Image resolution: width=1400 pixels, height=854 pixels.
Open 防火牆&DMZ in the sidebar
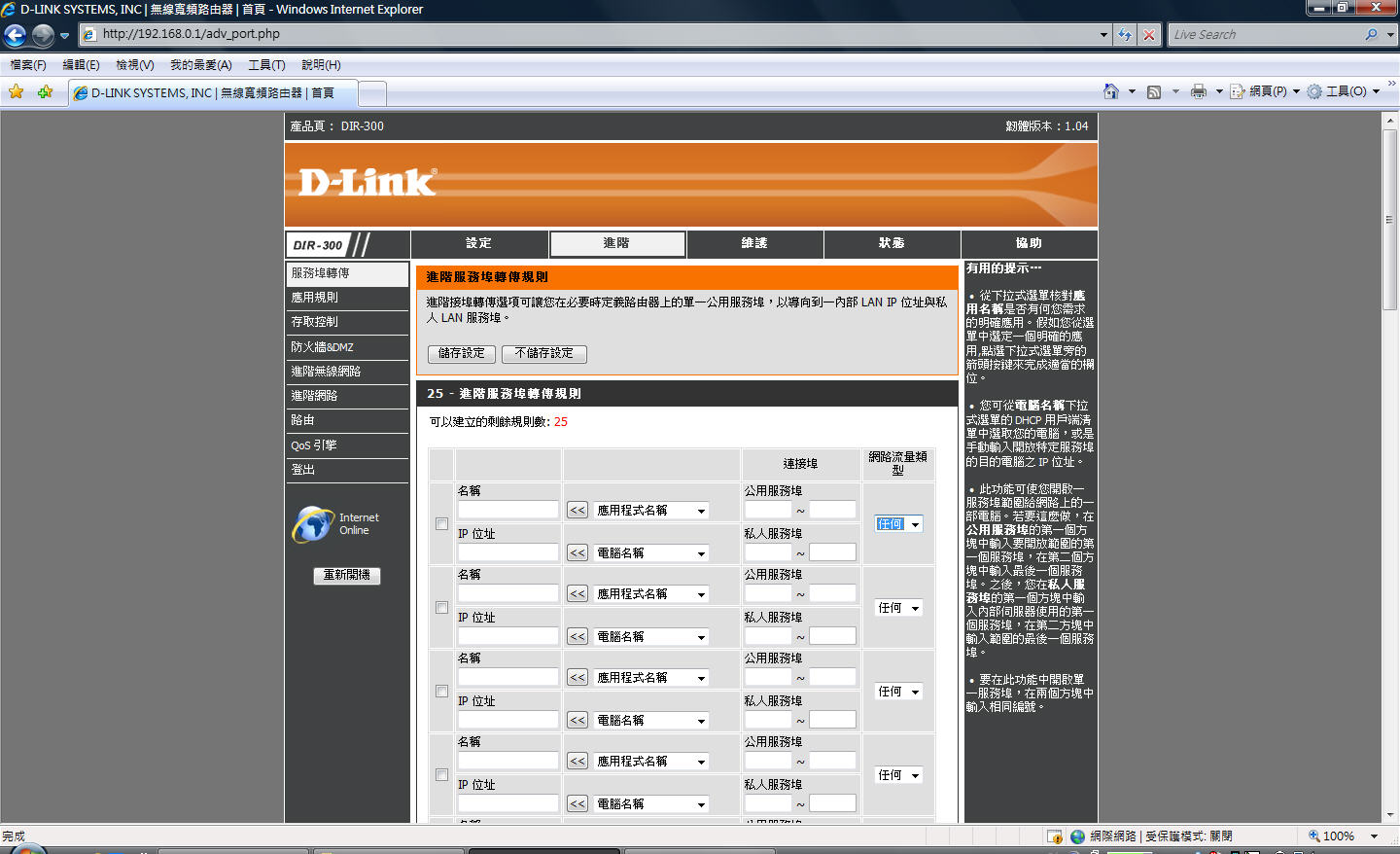pyautogui.click(x=347, y=347)
